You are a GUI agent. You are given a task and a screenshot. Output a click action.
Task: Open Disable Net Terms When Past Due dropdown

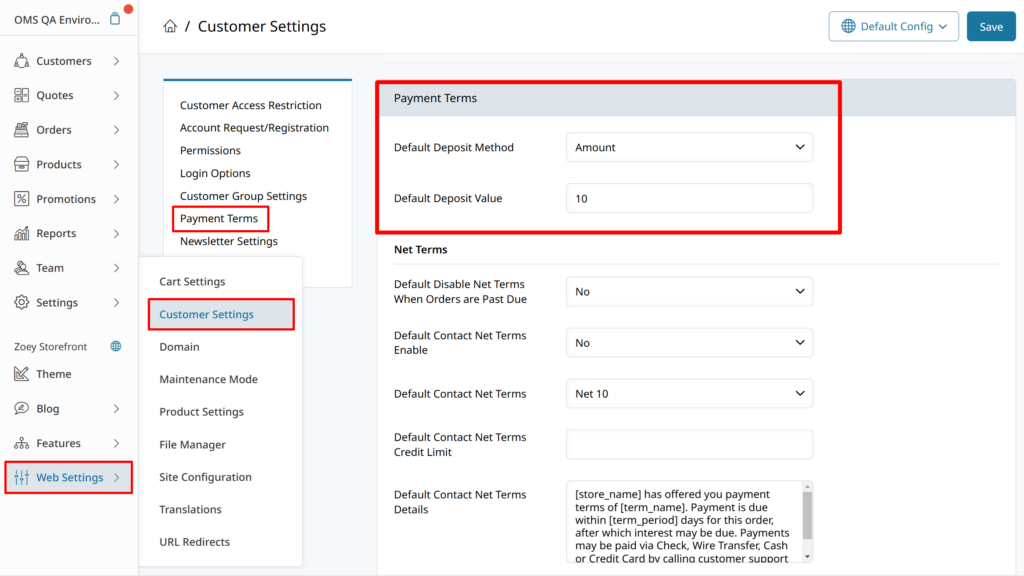(x=690, y=291)
